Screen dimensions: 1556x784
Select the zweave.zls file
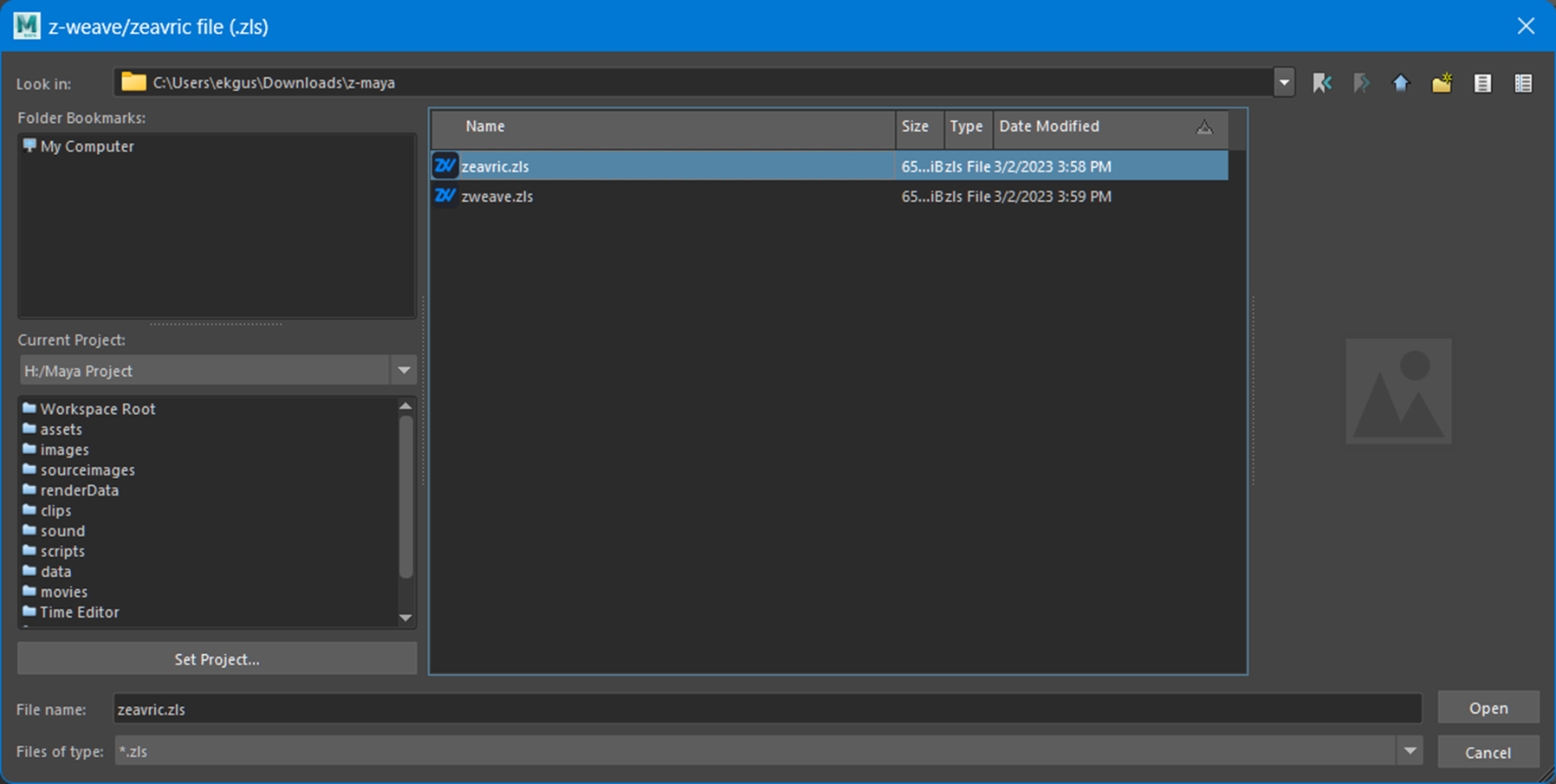830,196
